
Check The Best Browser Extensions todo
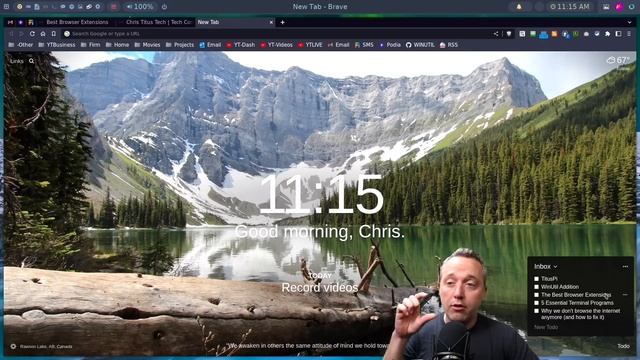[x=536, y=295]
